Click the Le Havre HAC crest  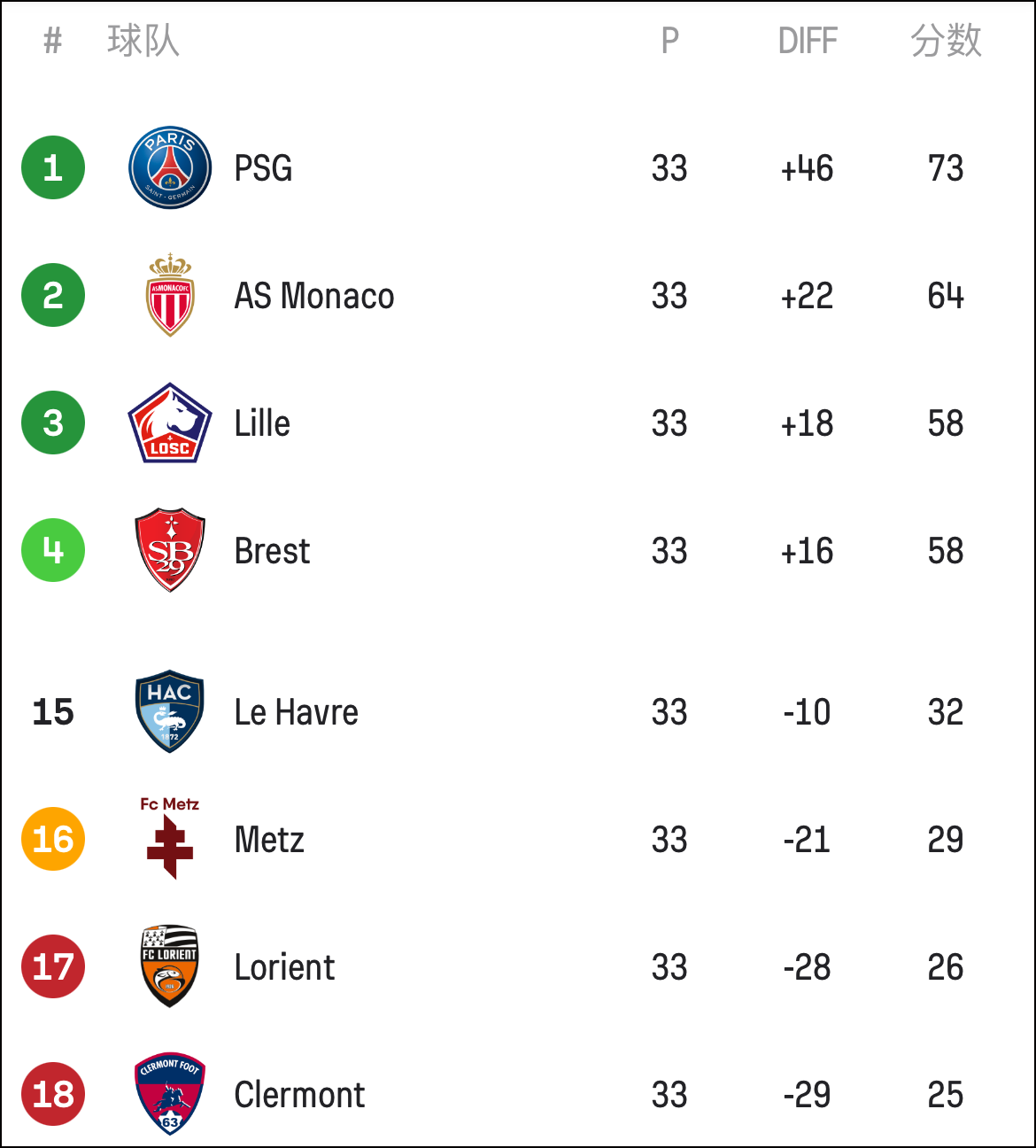[170, 711]
